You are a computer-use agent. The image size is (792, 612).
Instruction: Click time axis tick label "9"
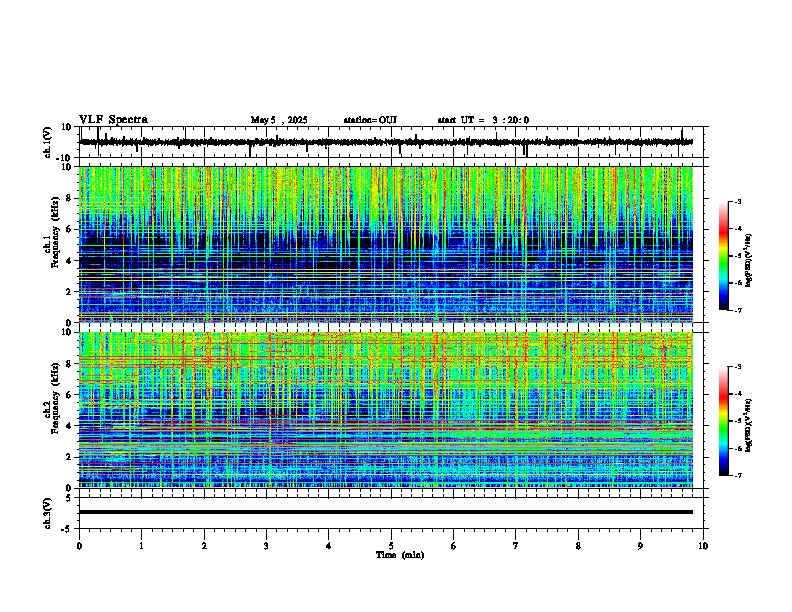pyautogui.click(x=640, y=546)
